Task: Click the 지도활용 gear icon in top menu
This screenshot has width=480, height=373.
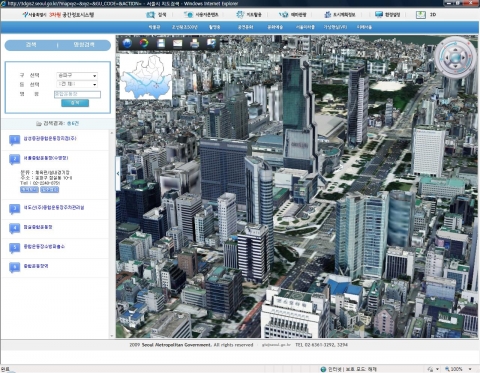Action: (240, 15)
